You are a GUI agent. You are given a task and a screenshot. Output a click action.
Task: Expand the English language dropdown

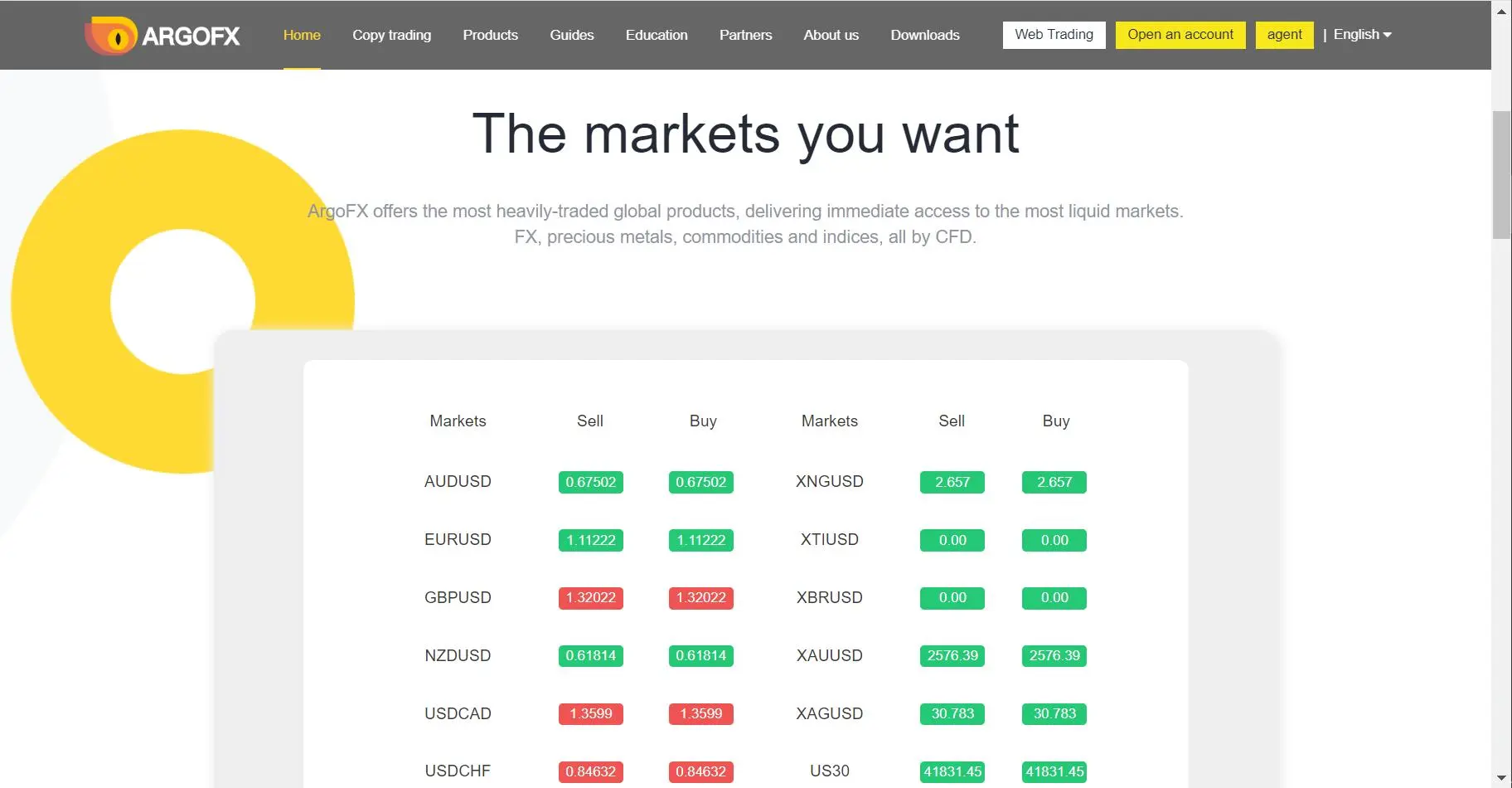point(1362,35)
